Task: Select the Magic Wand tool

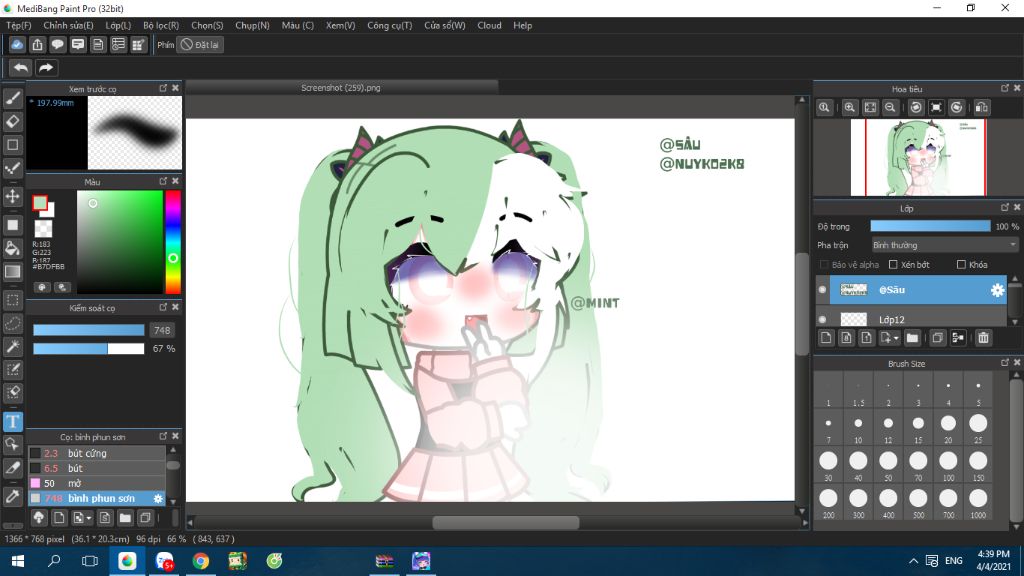Action: click(12, 346)
